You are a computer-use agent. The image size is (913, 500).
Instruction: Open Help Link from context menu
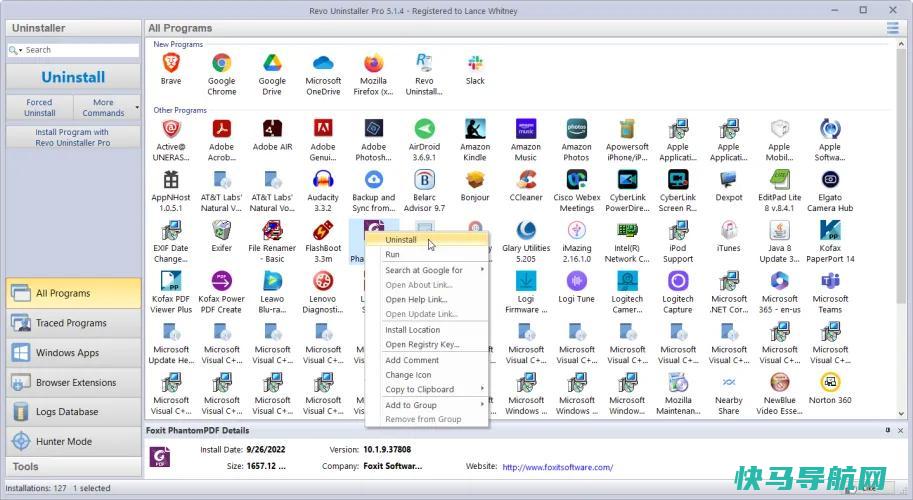pyautogui.click(x=427, y=299)
